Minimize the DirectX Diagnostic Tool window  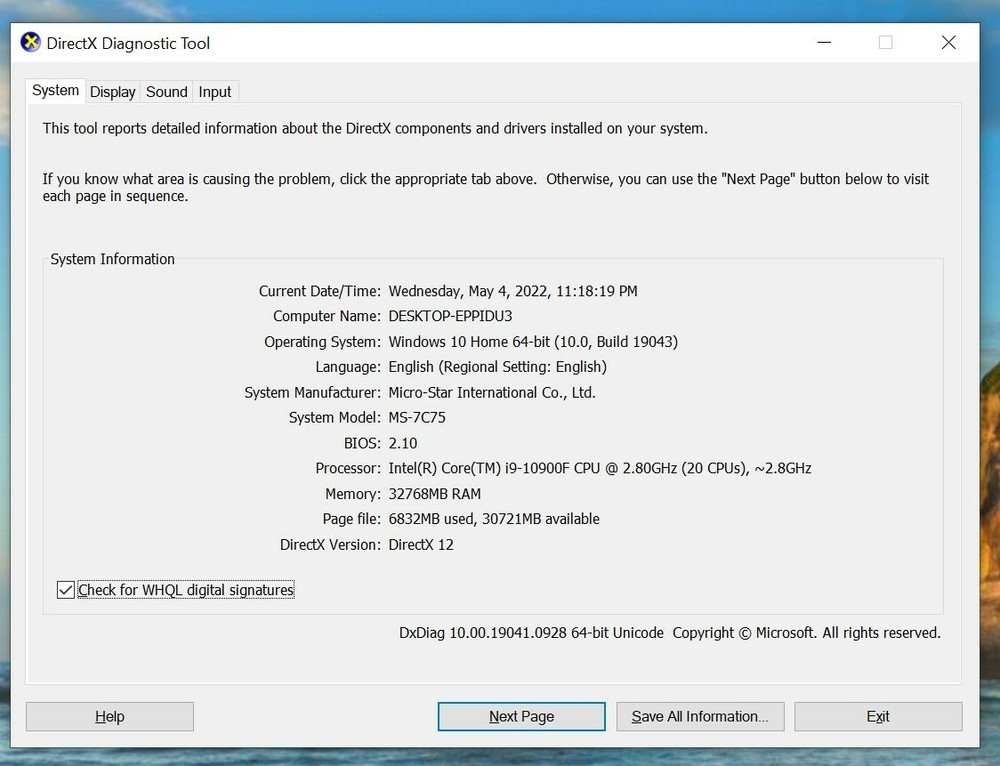[x=823, y=43]
